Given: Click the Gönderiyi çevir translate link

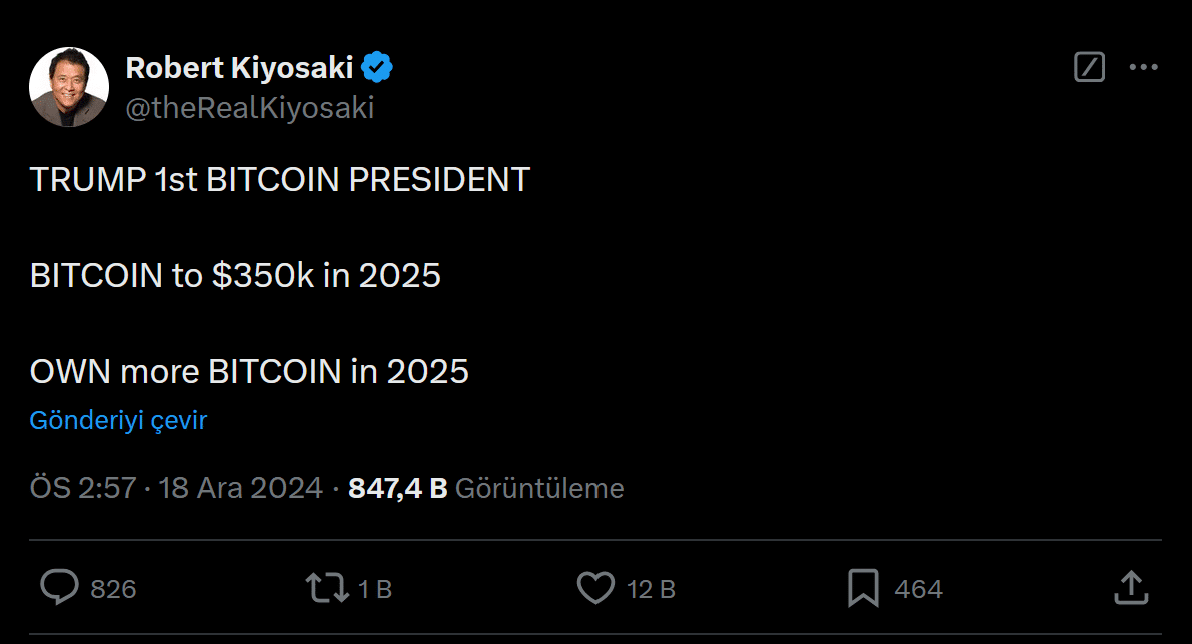Looking at the screenshot, I should click(x=118, y=420).
